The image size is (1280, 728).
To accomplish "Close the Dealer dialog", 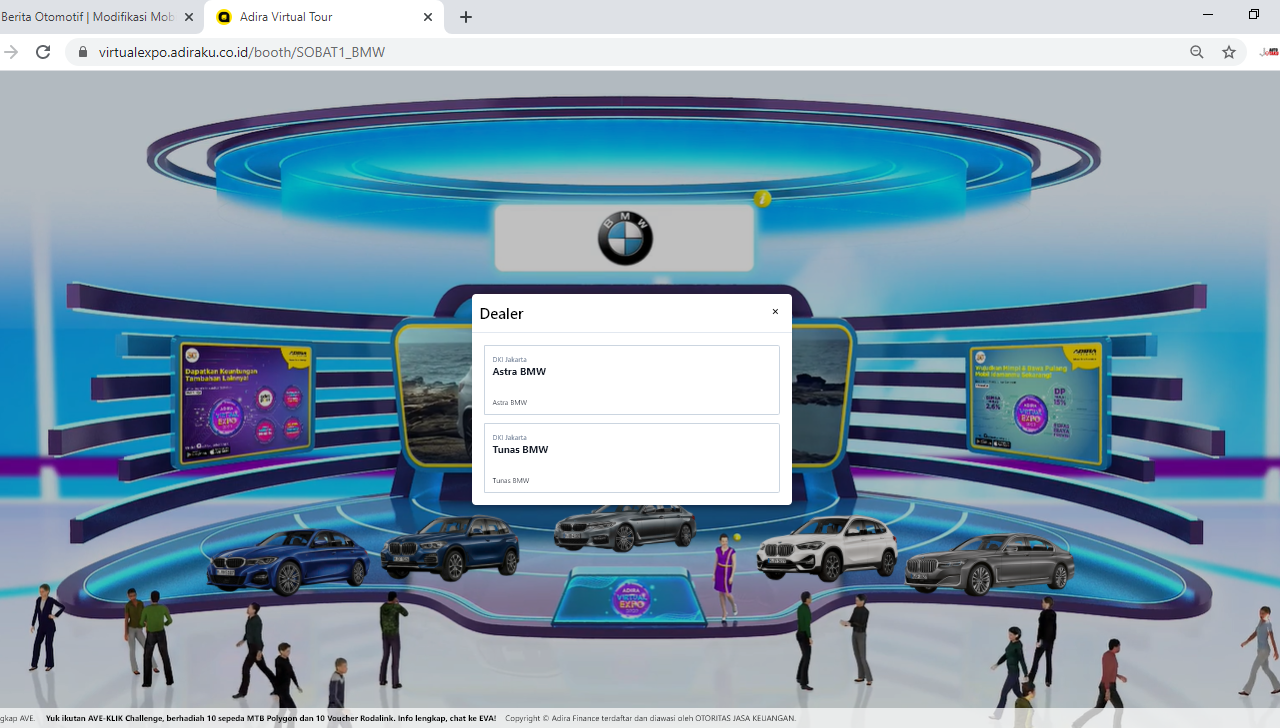I will (775, 312).
